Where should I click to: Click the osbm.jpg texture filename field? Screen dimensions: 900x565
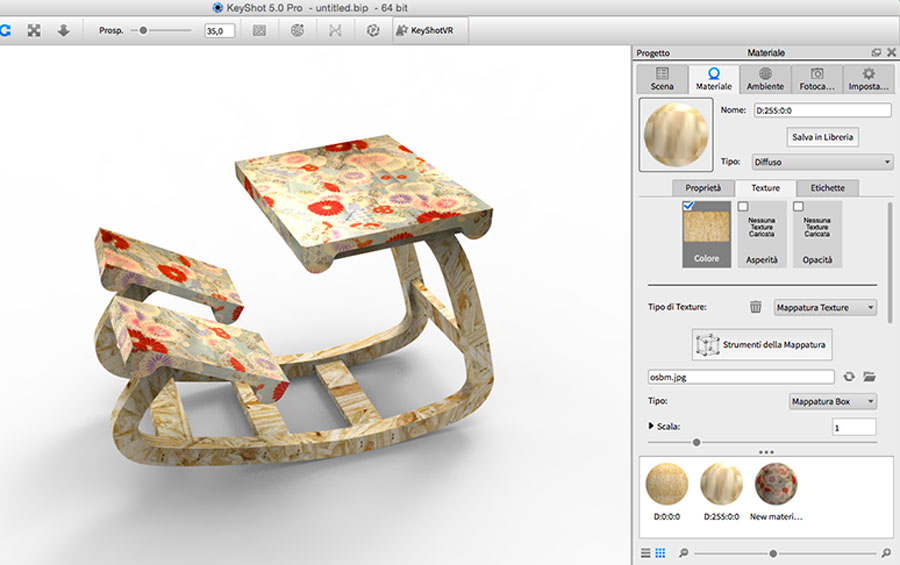tap(740, 377)
